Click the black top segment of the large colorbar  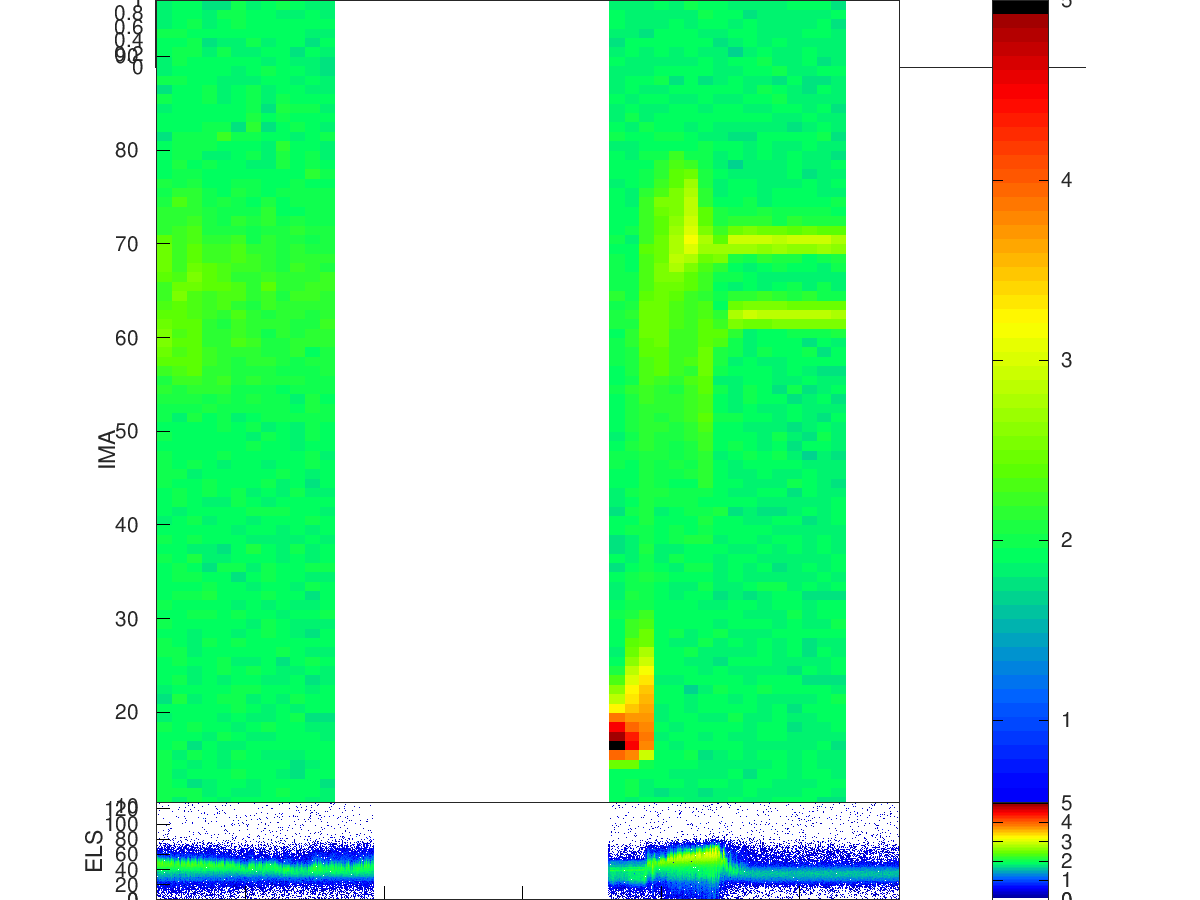[1020, 7]
